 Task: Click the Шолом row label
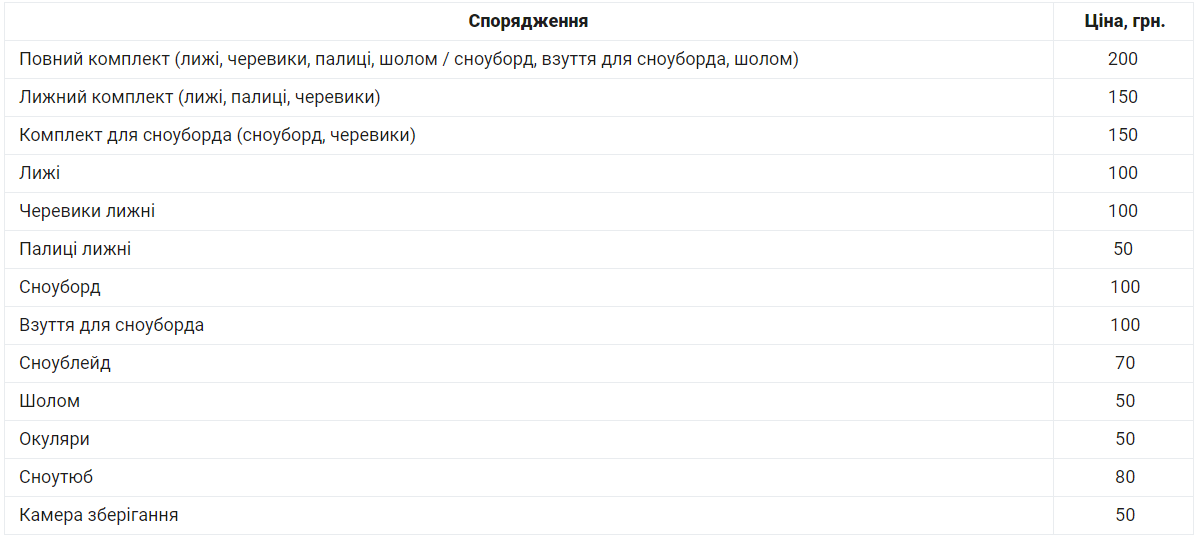click(x=50, y=401)
